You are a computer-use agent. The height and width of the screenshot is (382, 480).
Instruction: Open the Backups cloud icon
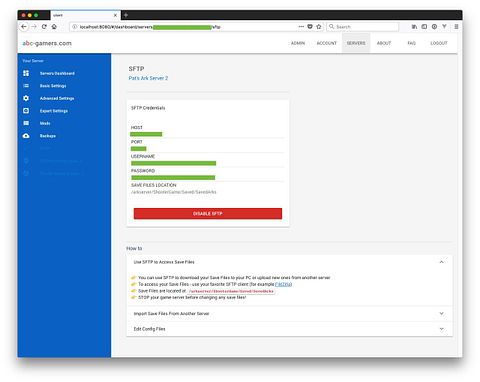[26, 136]
